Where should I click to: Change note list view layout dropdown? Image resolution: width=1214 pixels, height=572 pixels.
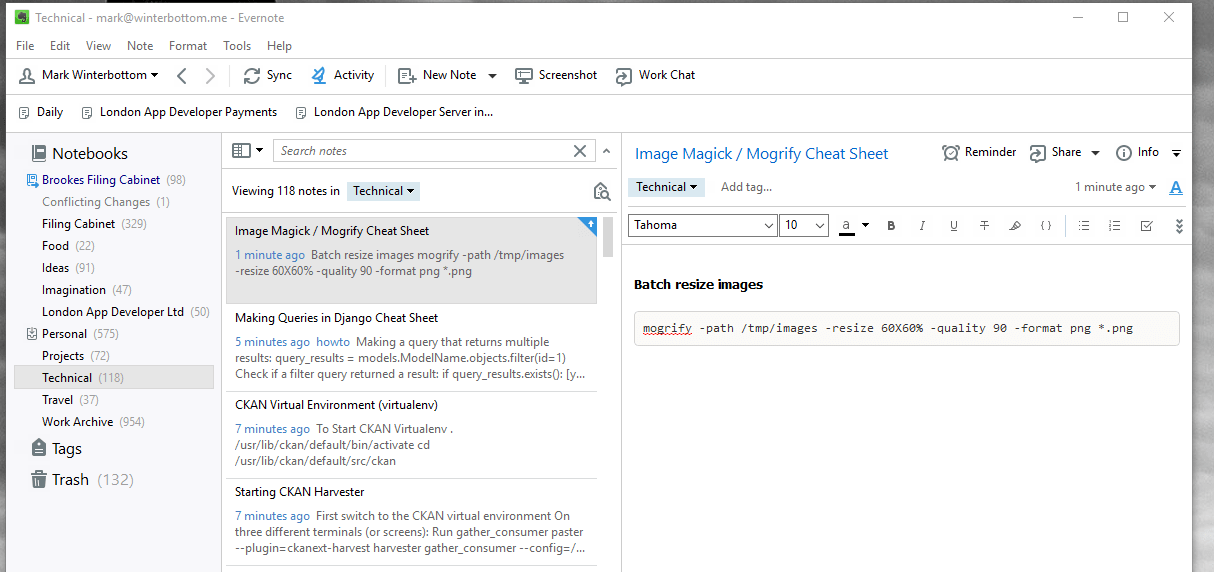pos(247,151)
